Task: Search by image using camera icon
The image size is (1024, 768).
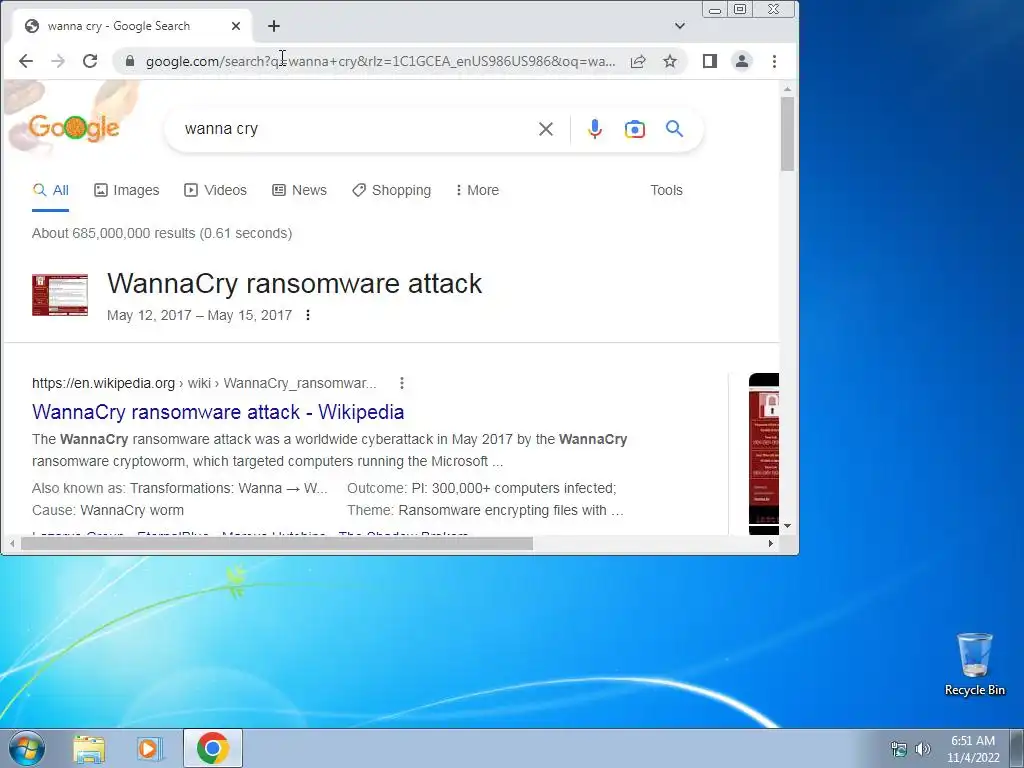Action: 635,129
